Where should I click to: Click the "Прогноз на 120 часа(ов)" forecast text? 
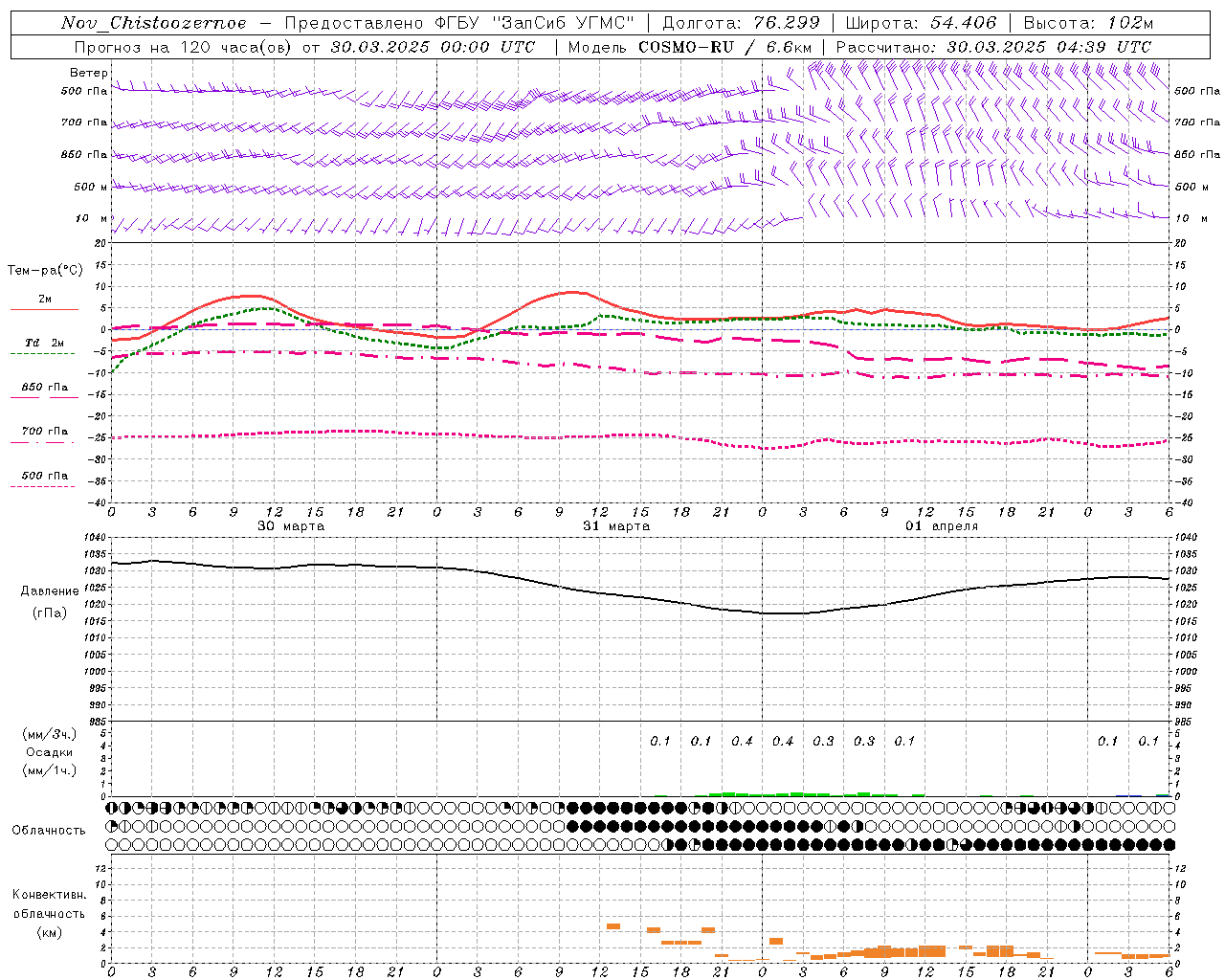(183, 47)
